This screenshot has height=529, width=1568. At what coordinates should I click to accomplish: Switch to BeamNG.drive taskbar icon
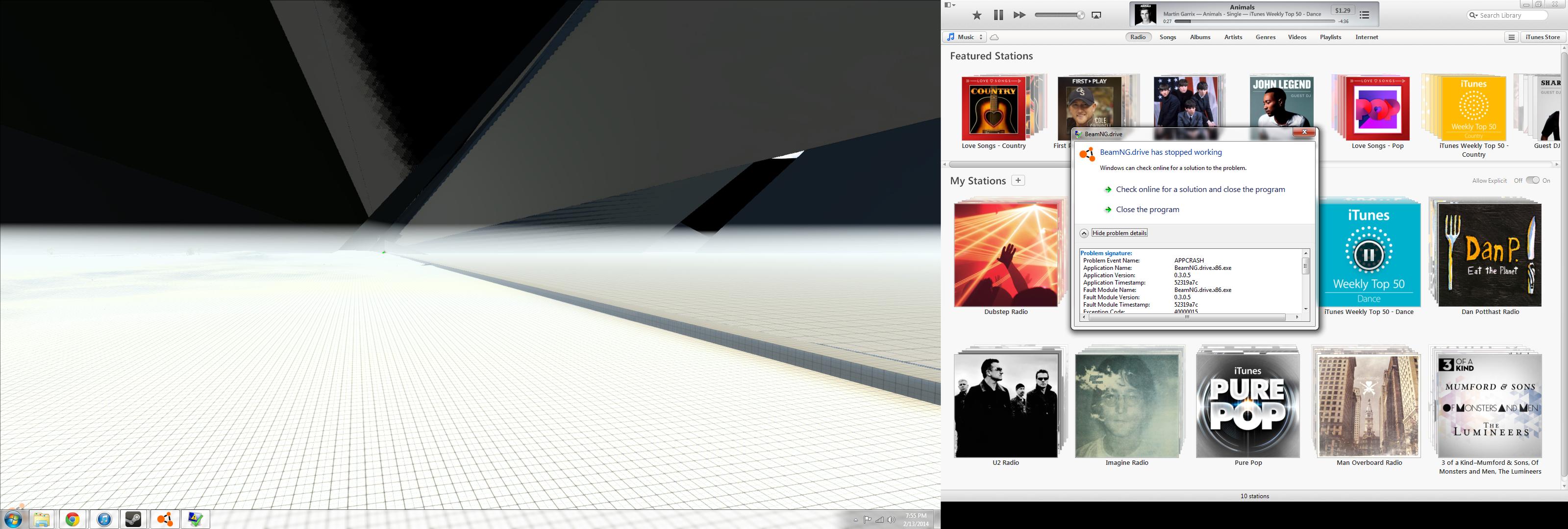164,519
